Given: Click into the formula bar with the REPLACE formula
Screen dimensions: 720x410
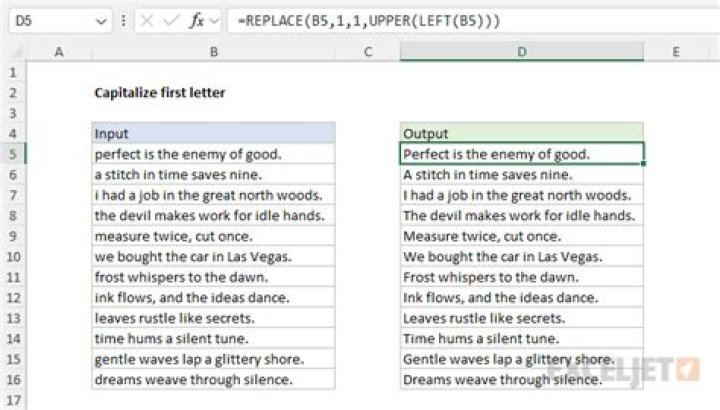Looking at the screenshot, I should point(473,21).
